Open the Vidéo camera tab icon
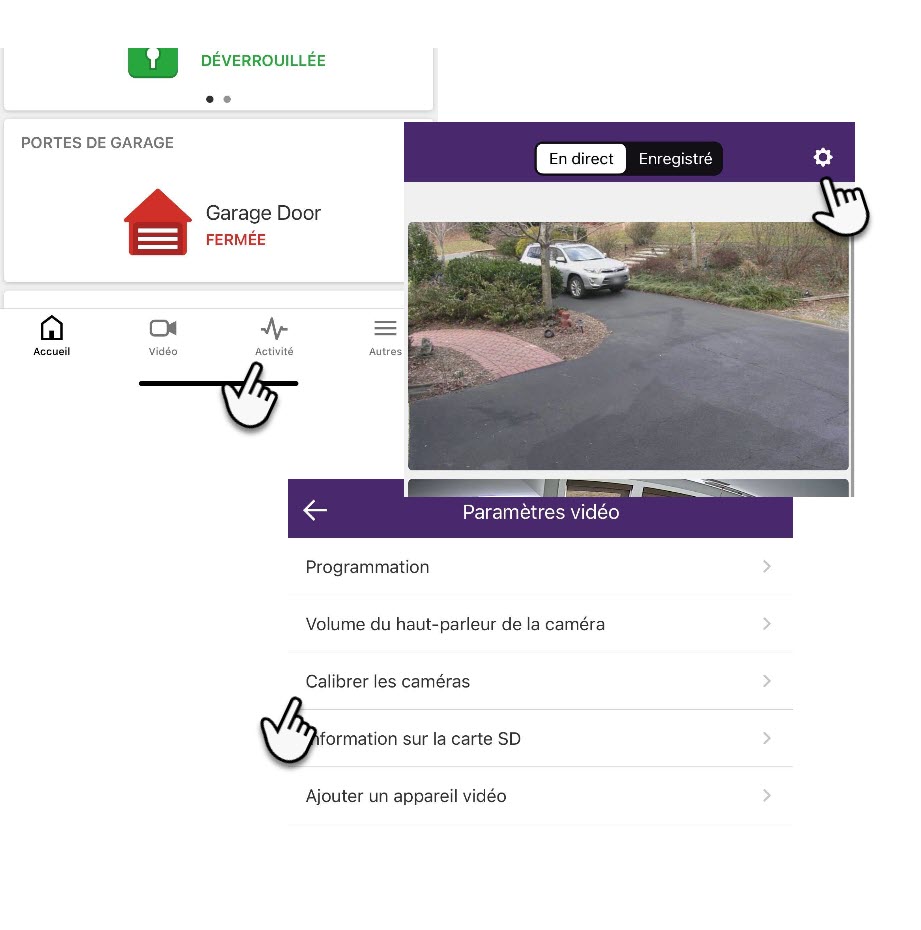 tap(163, 328)
